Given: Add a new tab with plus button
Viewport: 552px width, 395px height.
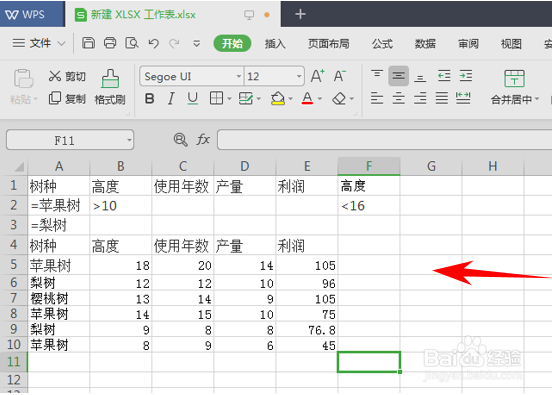Looking at the screenshot, I should click(300, 14).
